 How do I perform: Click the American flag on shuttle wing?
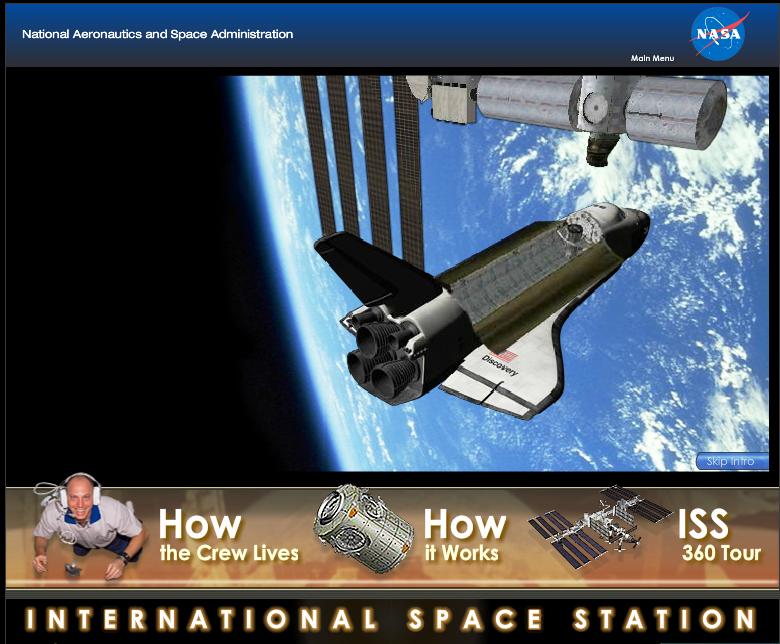[508, 355]
